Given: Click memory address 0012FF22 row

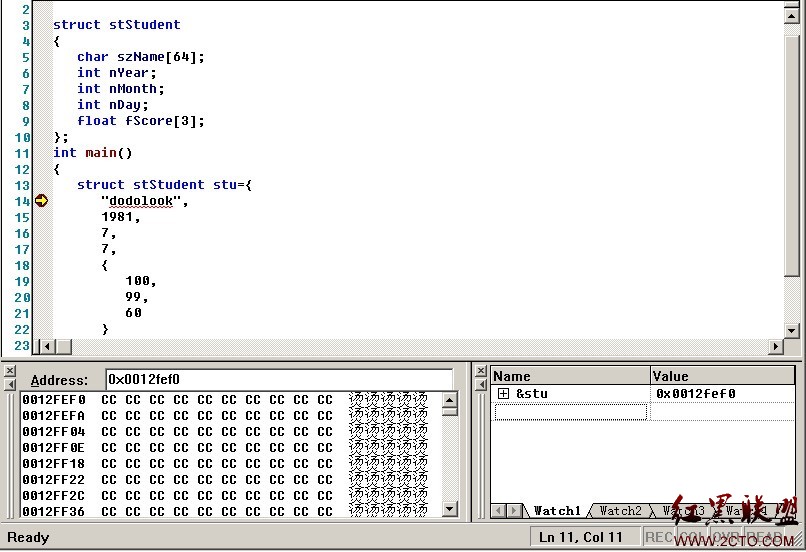Looking at the screenshot, I should [x=225, y=479].
